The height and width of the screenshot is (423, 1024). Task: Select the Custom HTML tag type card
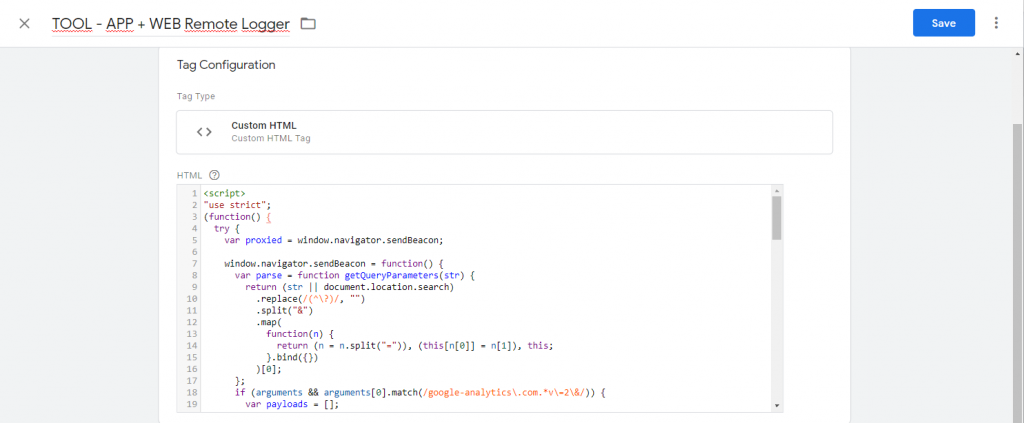coord(504,132)
